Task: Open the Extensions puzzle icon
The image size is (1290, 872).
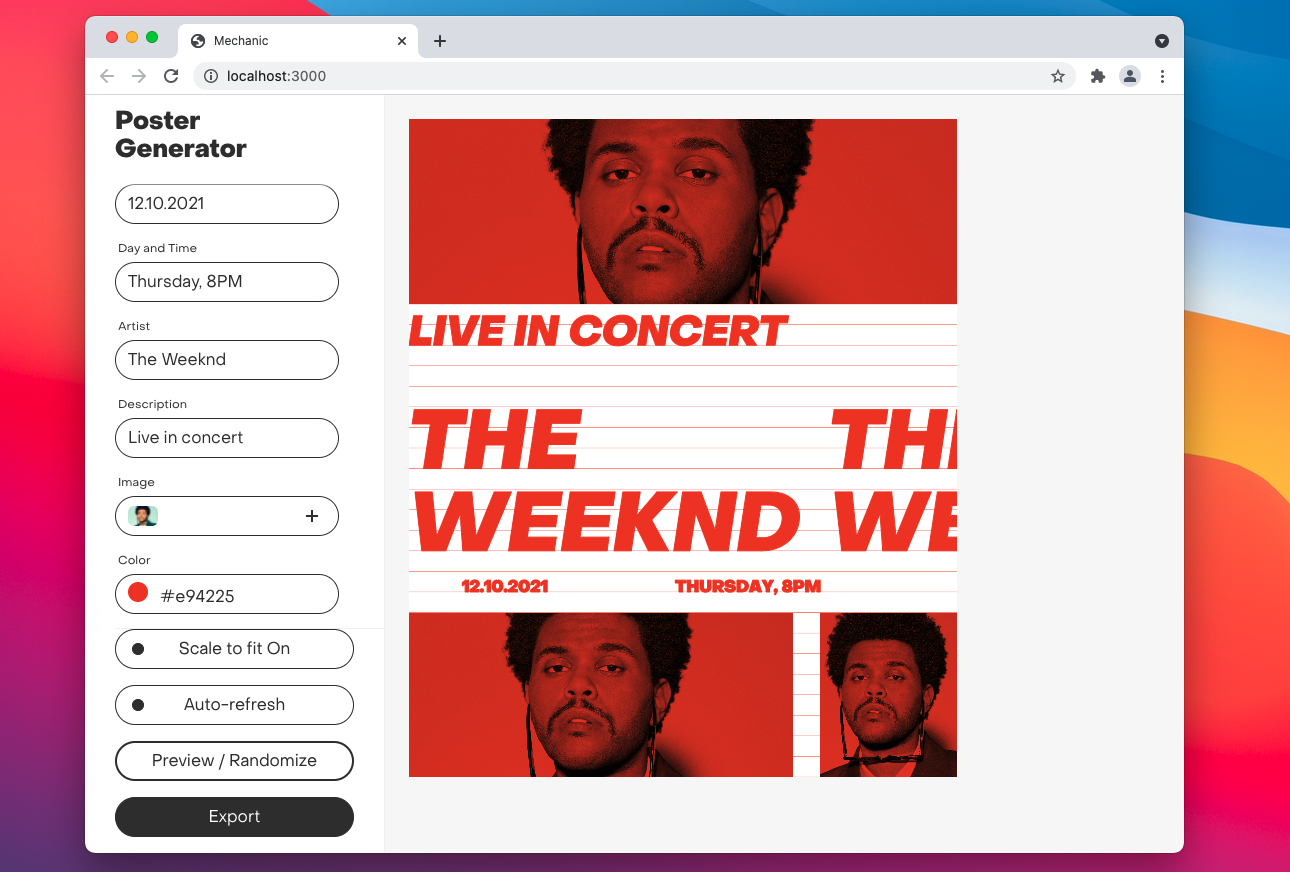Action: pos(1098,76)
